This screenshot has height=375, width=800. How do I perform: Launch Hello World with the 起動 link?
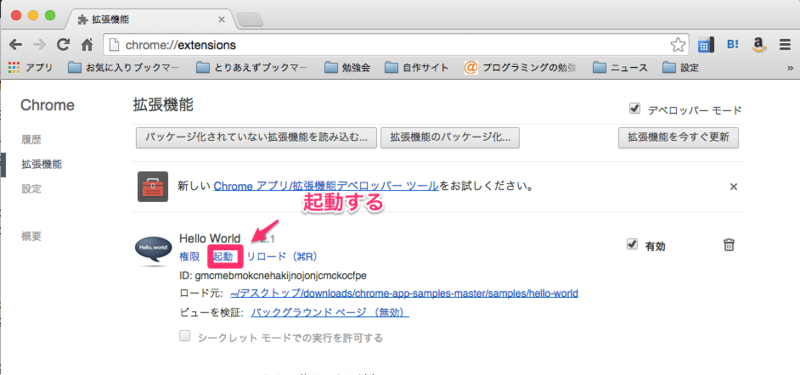pos(222,256)
